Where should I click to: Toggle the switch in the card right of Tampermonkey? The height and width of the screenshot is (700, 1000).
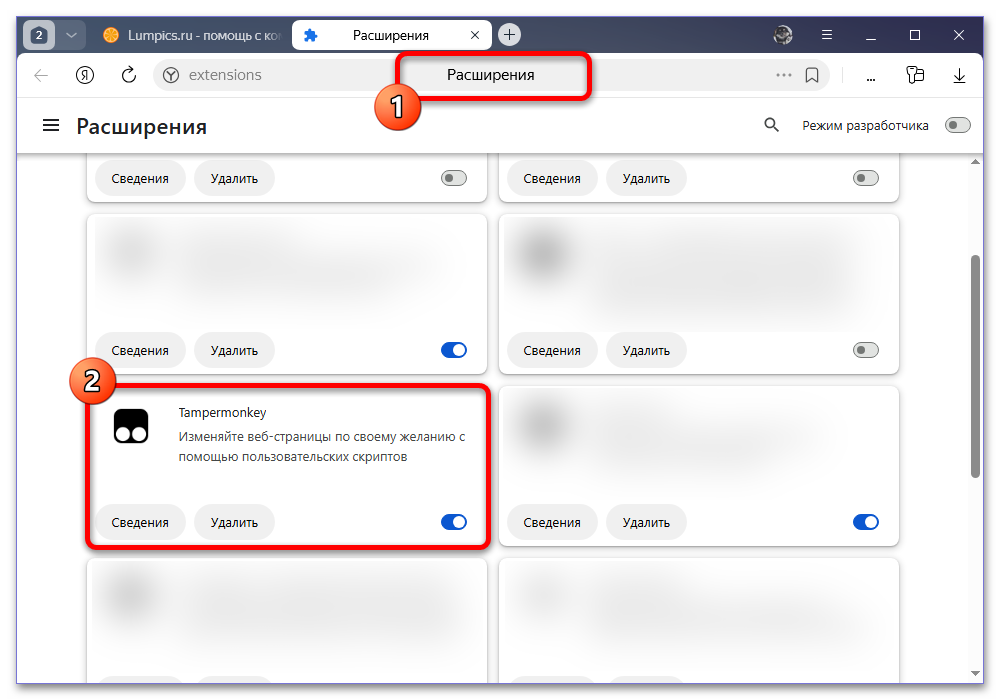pos(866,522)
